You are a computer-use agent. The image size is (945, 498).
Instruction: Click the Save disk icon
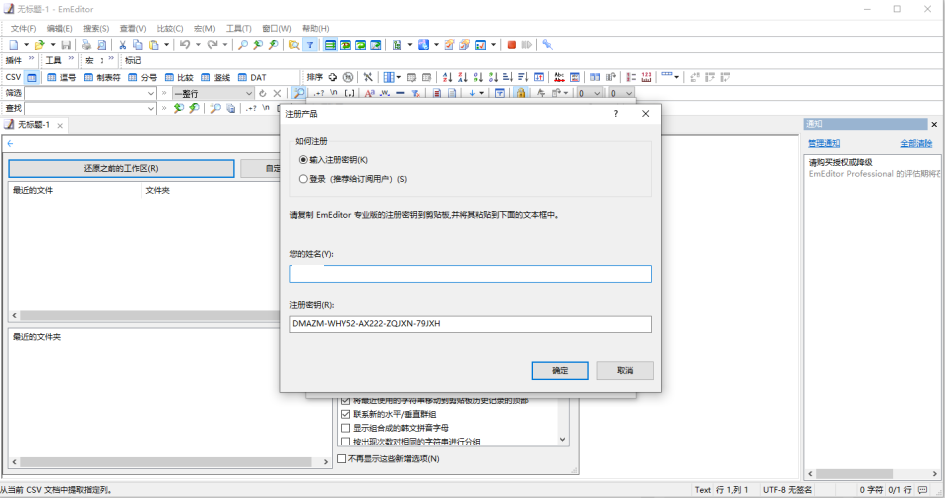pyautogui.click(x=66, y=45)
